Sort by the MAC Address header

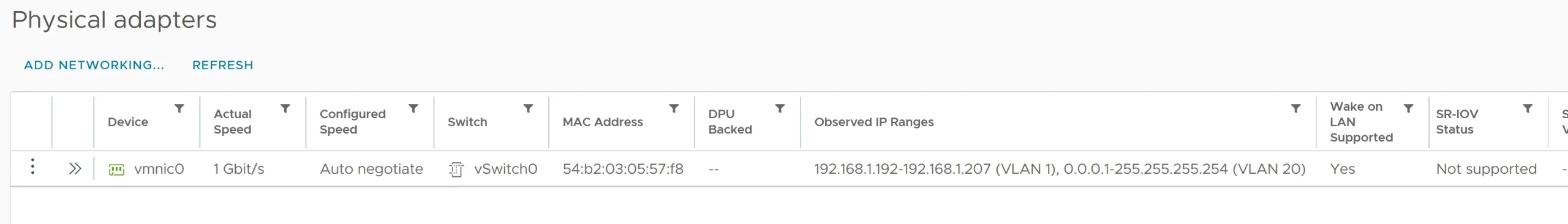coord(603,122)
